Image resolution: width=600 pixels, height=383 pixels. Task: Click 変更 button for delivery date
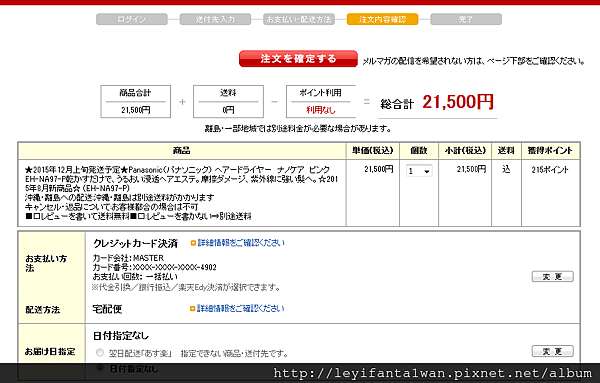coord(553,351)
